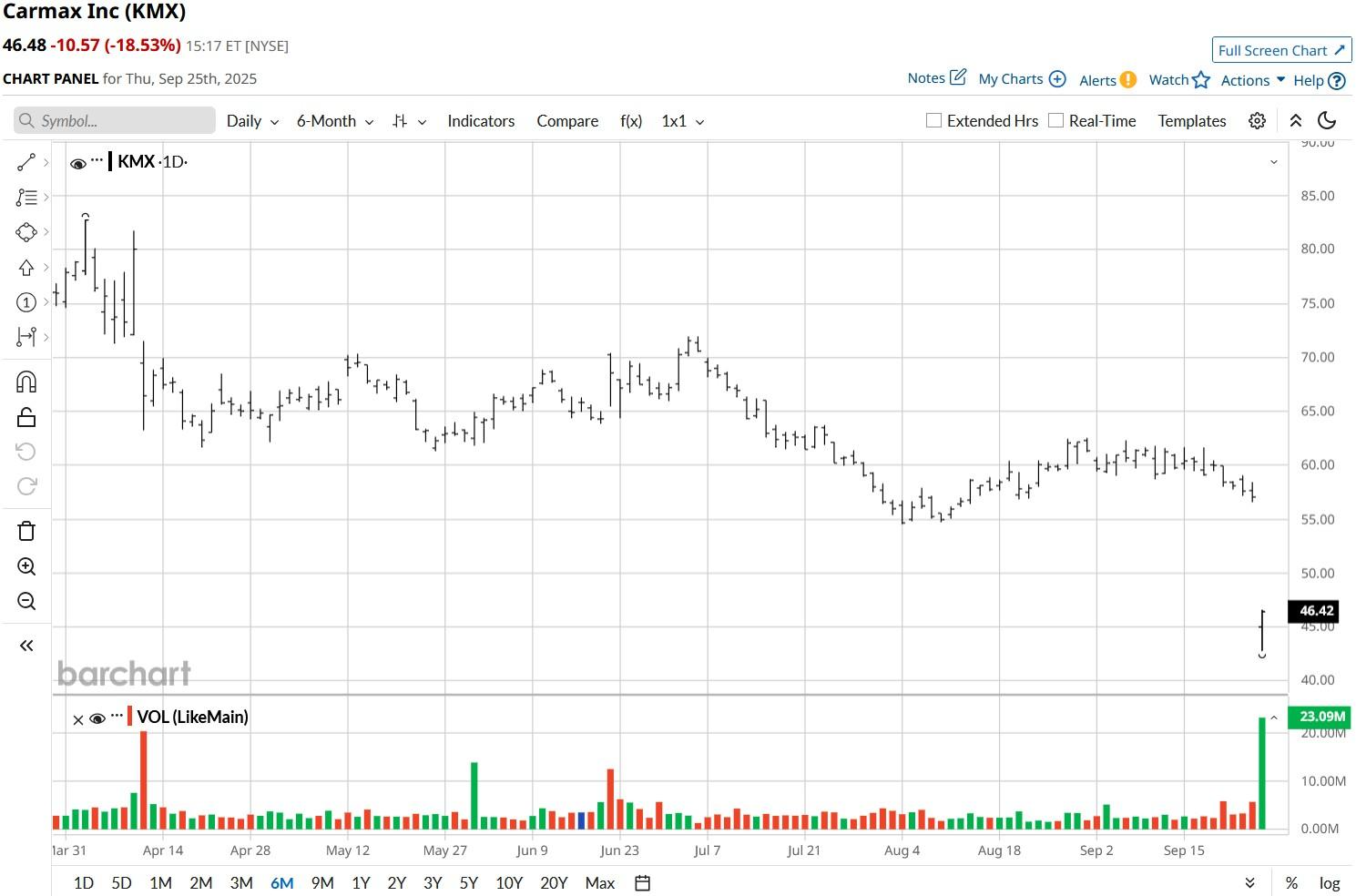Open the Alerts link
1356x896 pixels.
point(1107,80)
